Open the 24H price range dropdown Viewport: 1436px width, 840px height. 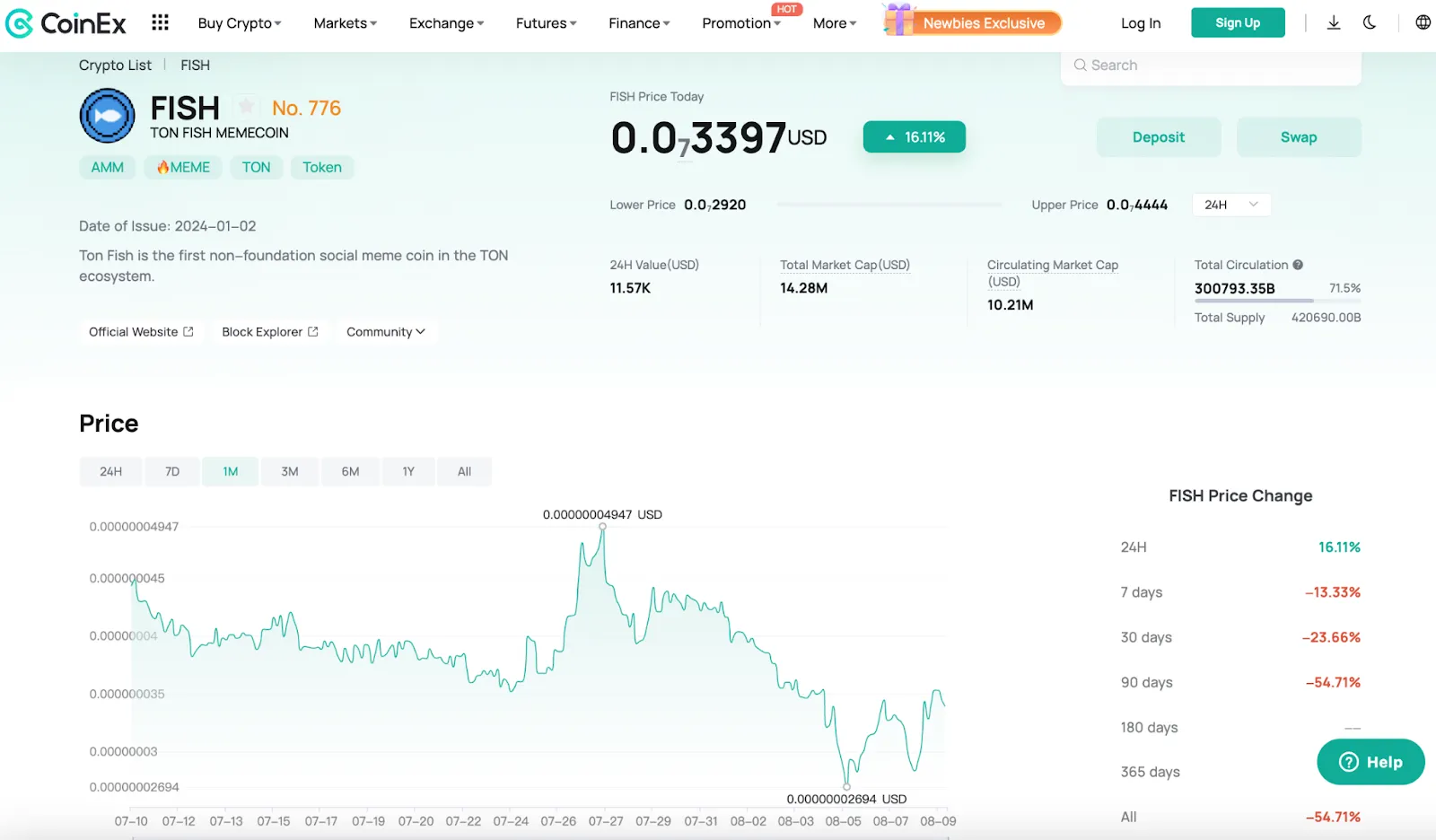tap(1231, 205)
